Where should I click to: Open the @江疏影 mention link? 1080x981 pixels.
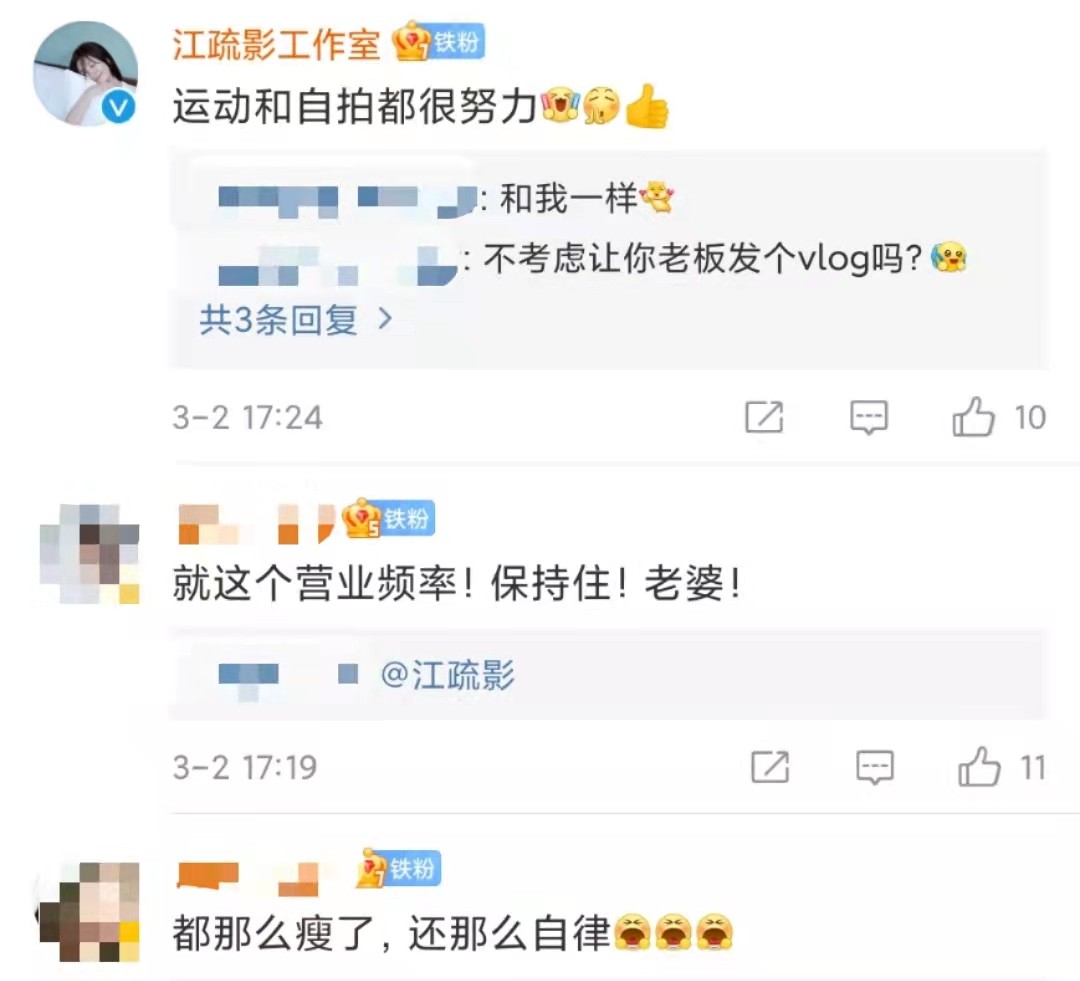446,674
